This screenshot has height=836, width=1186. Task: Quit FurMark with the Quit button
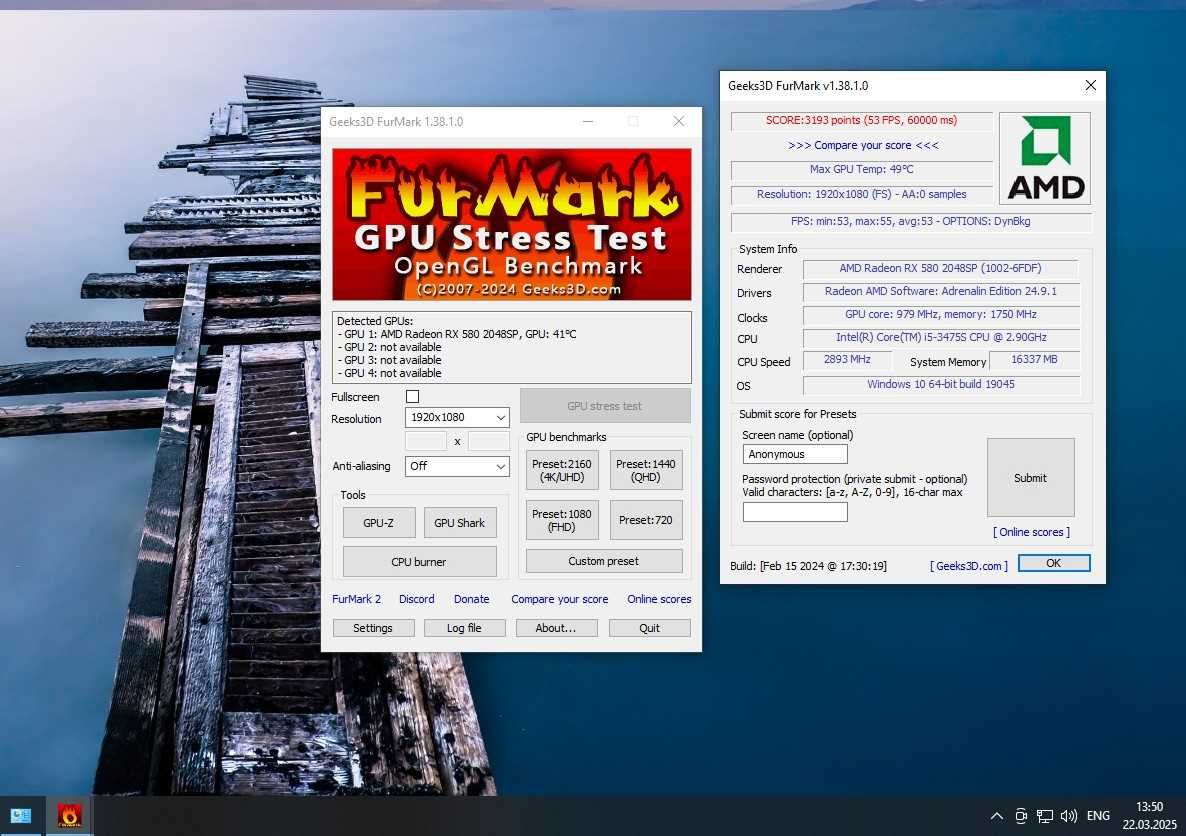(650, 628)
